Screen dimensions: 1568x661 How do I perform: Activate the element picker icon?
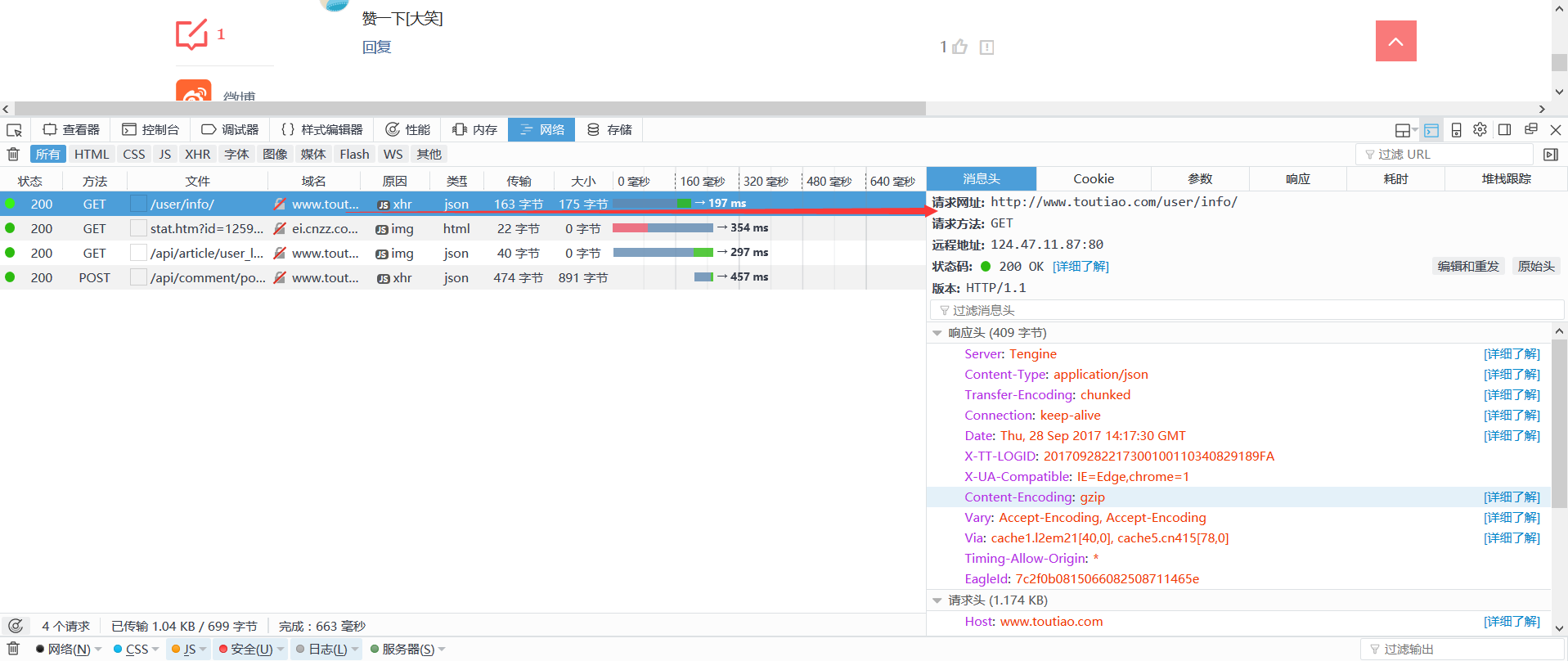click(x=14, y=130)
